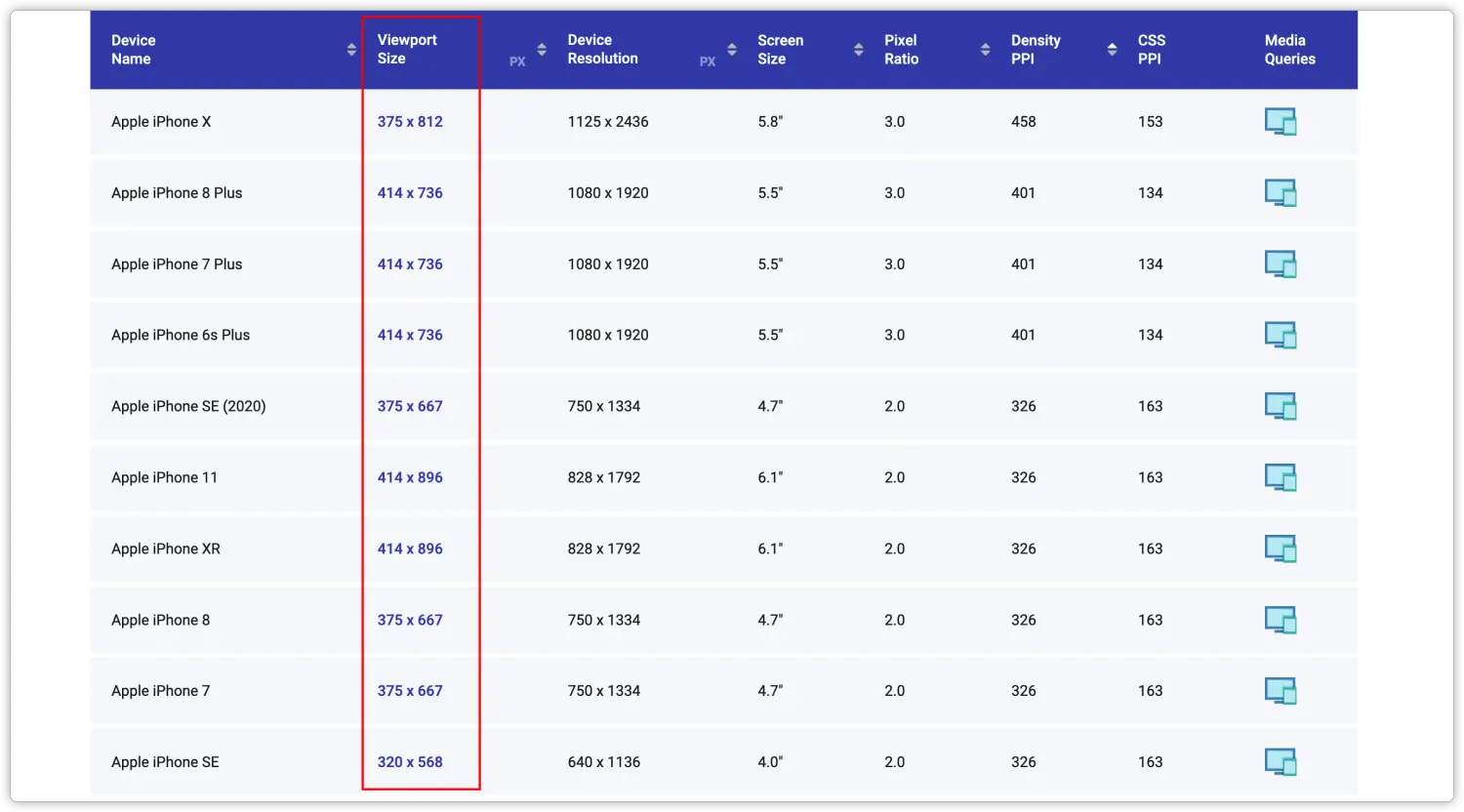Open media queries icon for Apple iPhone SE (2020)
Viewport: 1464px width, 812px height.
(1281, 407)
